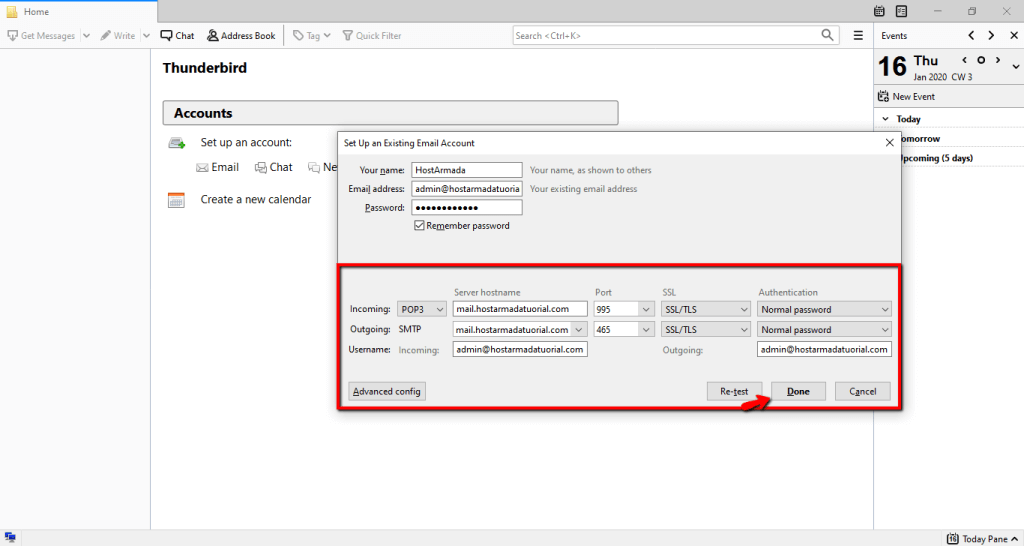
Task: Click the Chat bubbles icon under accounts
Action: (261, 168)
